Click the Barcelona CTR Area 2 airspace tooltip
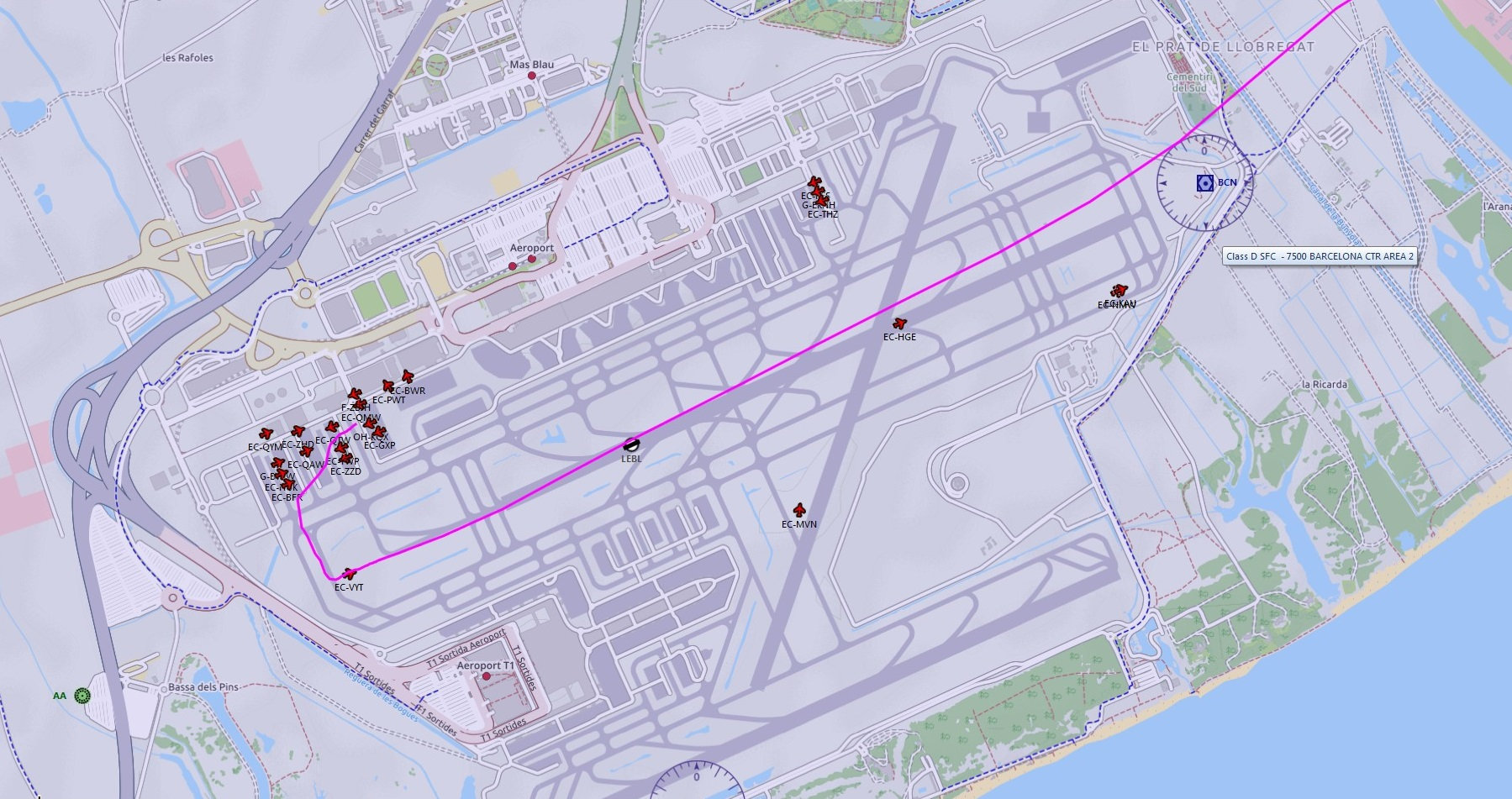The width and height of the screenshot is (1512, 799). [1320, 256]
